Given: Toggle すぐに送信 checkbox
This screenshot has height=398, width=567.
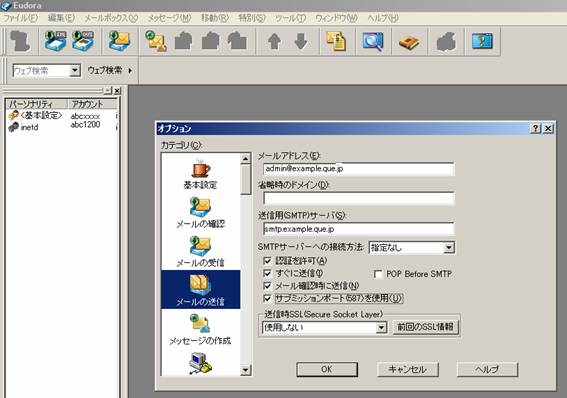Looking at the screenshot, I should (x=267, y=273).
